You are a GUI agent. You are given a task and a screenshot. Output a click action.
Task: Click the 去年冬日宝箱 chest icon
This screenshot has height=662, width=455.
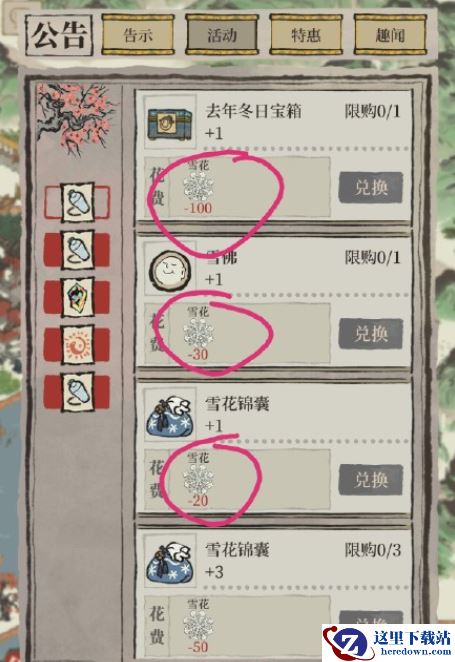tap(170, 122)
